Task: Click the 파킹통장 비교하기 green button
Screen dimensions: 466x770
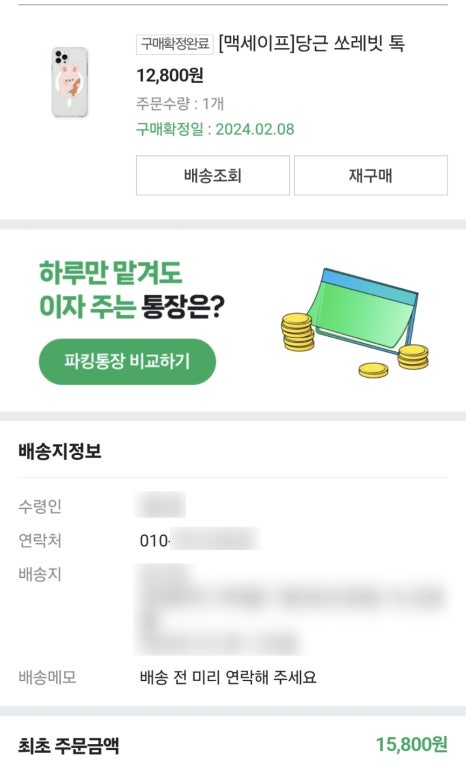Action: pos(127,361)
